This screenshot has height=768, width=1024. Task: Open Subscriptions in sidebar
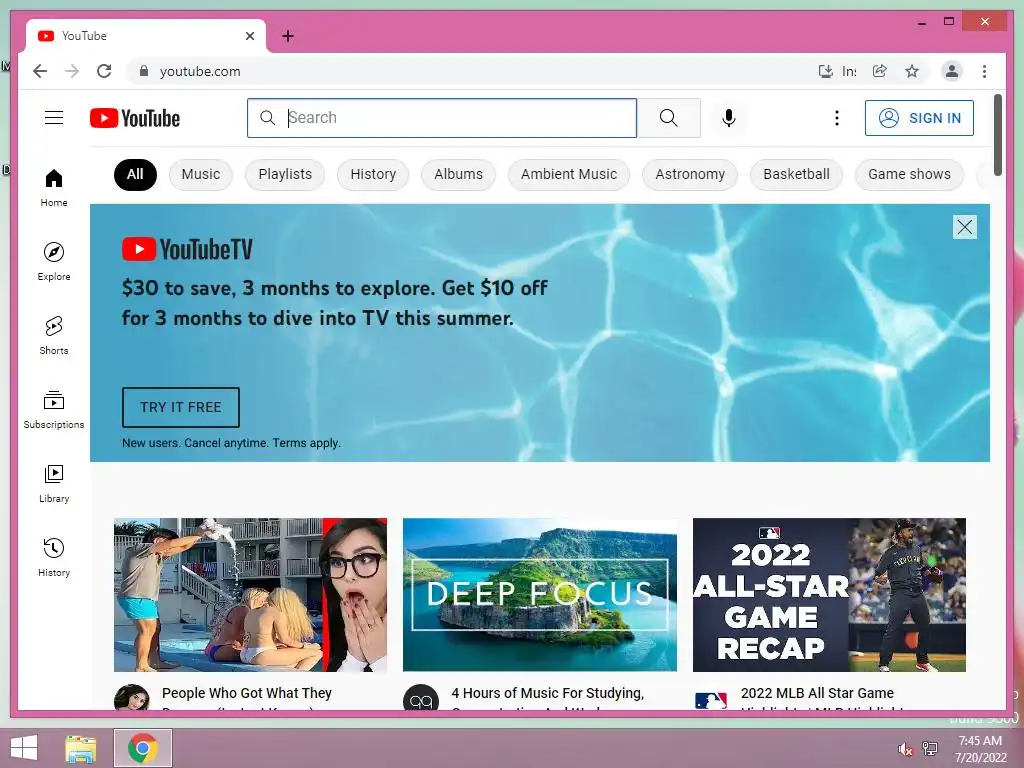54,409
